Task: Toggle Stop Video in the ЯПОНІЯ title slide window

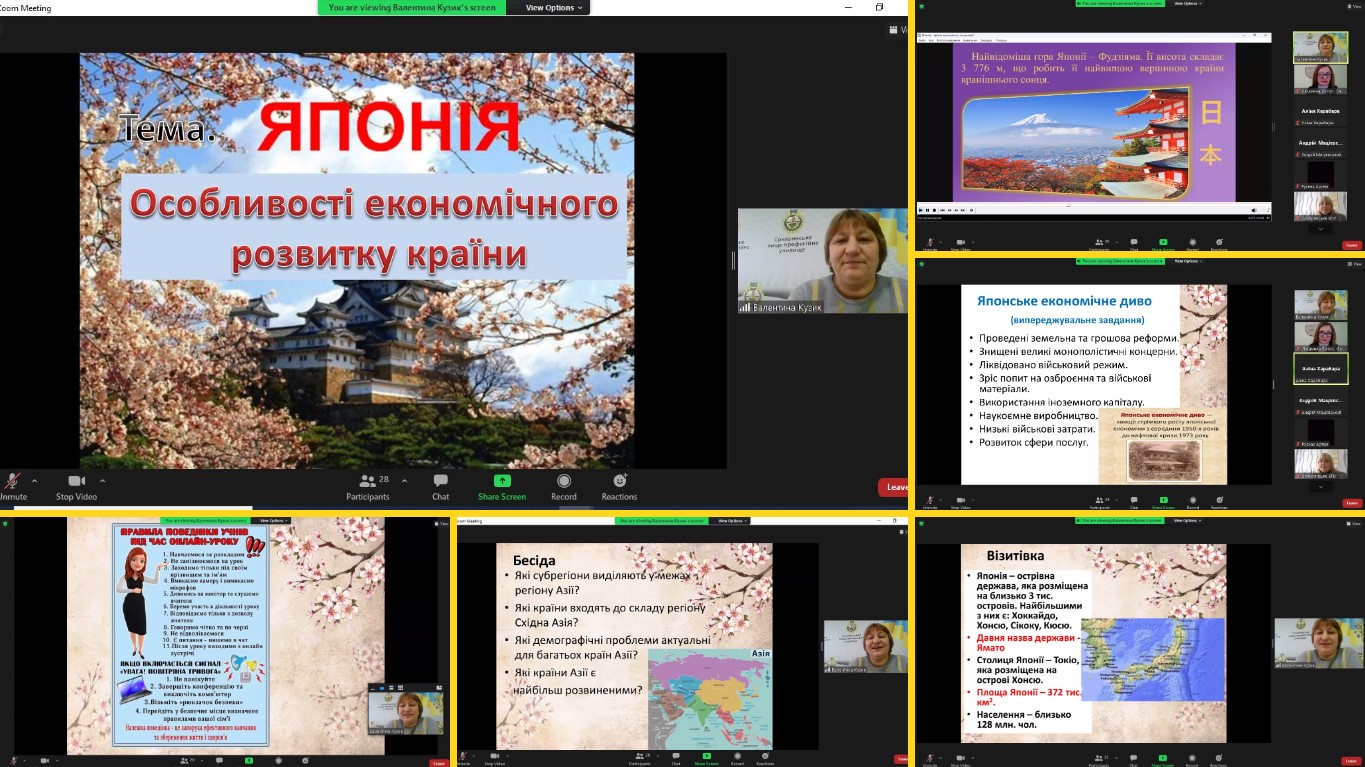Action: pos(76,485)
